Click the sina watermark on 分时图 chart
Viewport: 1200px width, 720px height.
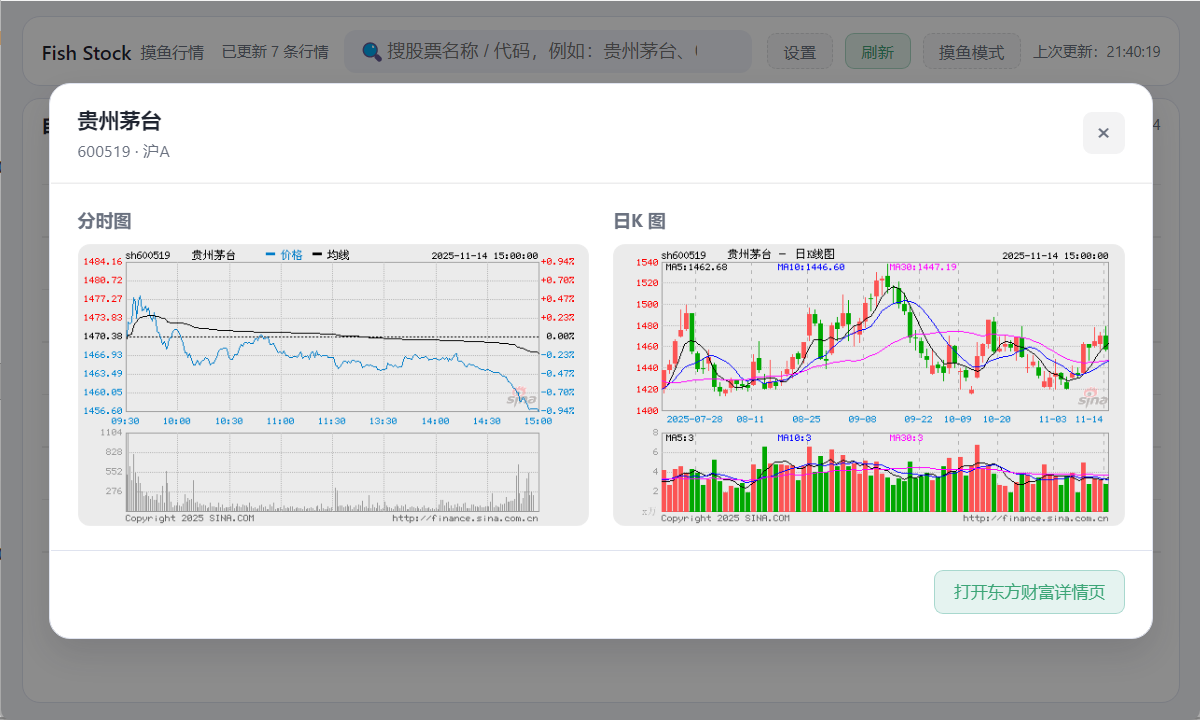pos(521,397)
